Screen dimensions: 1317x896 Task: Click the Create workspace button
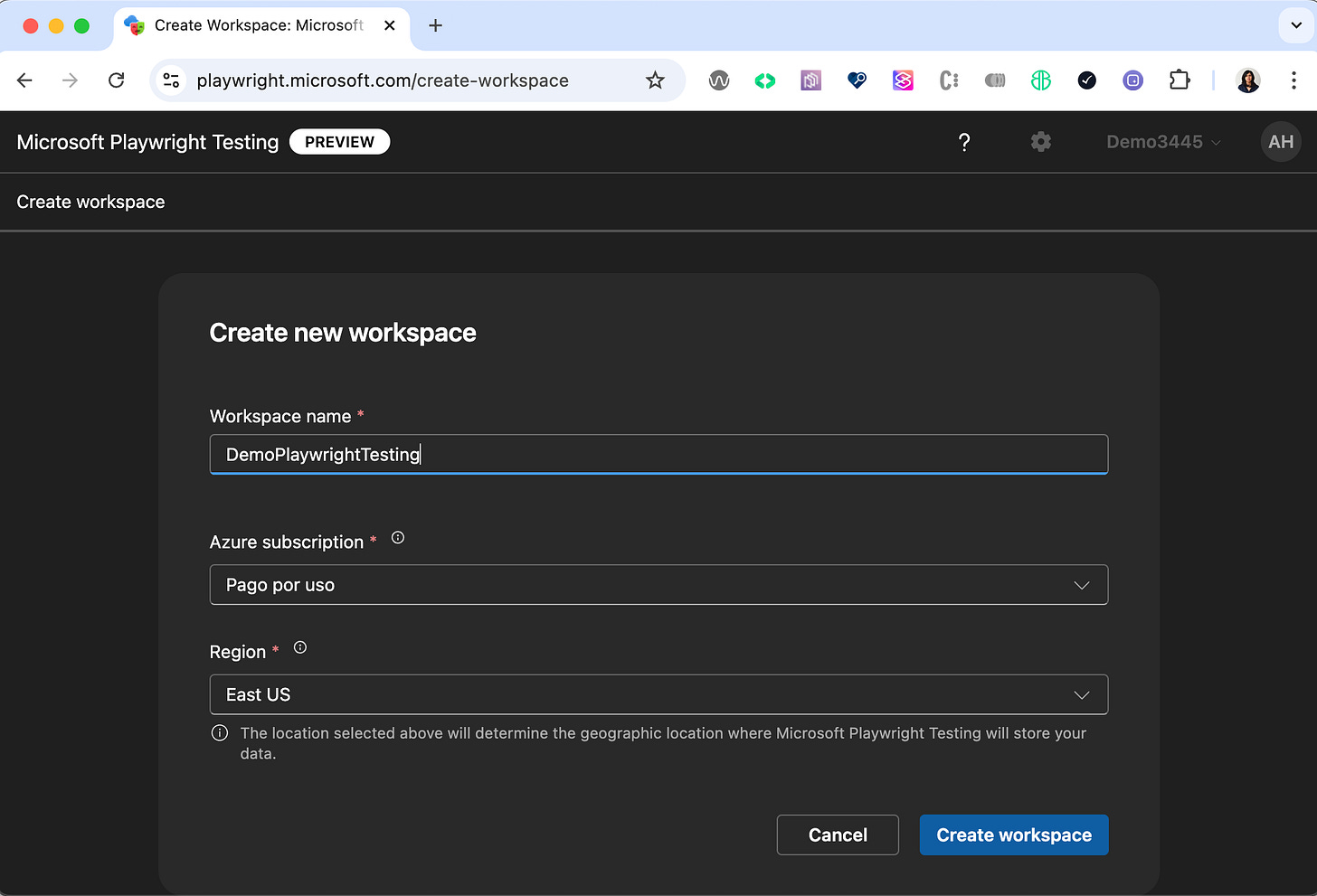(1014, 835)
